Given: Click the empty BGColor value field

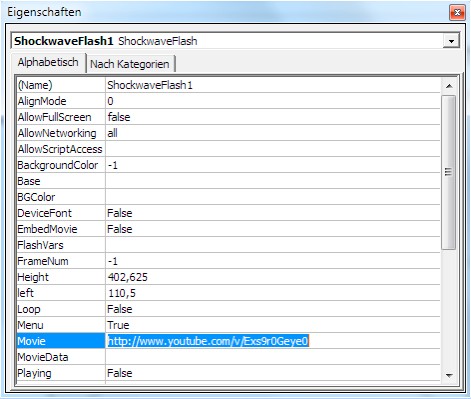Looking at the screenshot, I should coord(273,197).
